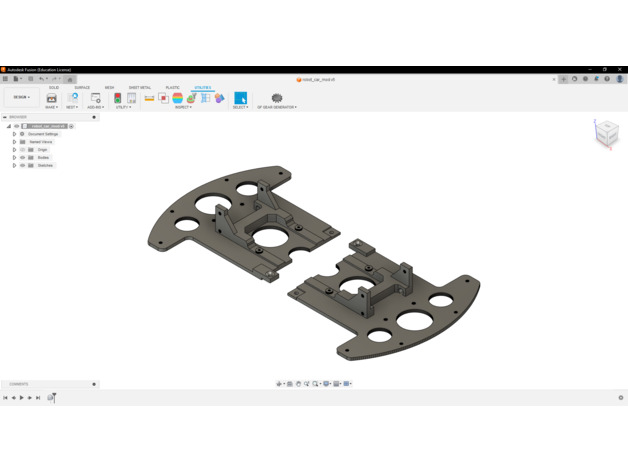Click the Add-Ins scripts icon

[95, 98]
